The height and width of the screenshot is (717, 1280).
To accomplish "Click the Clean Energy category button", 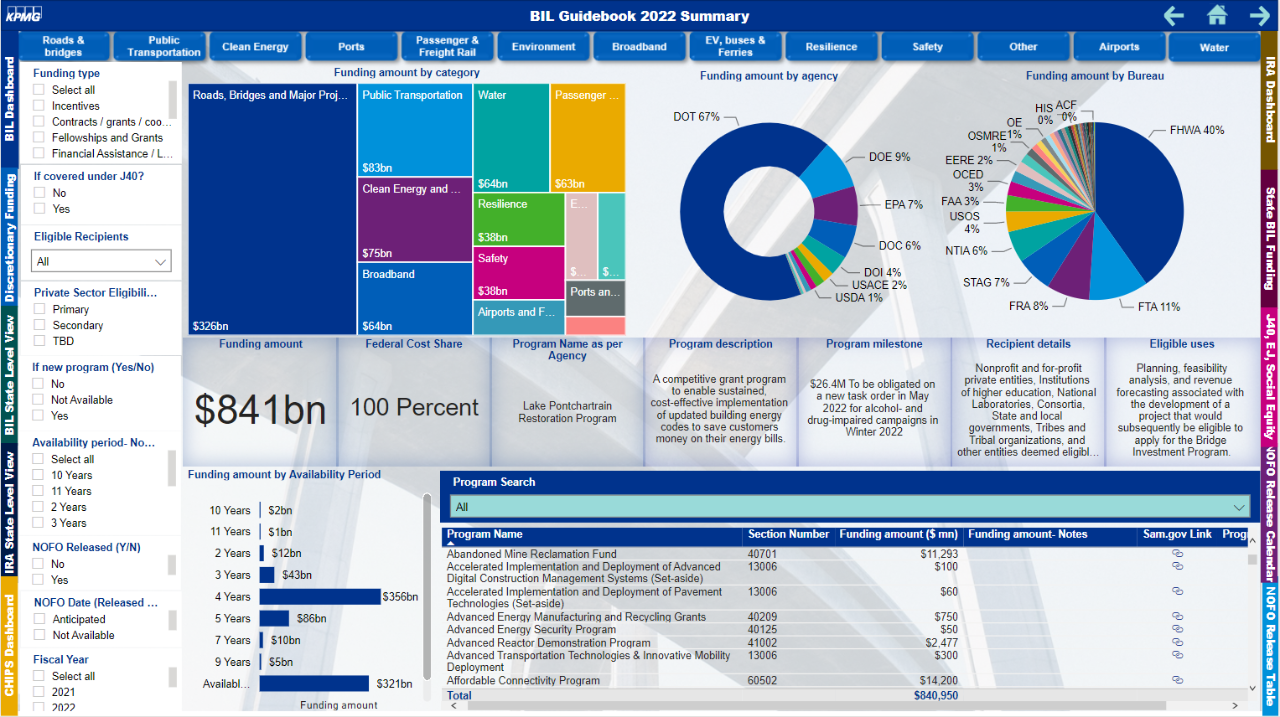I will (255, 47).
